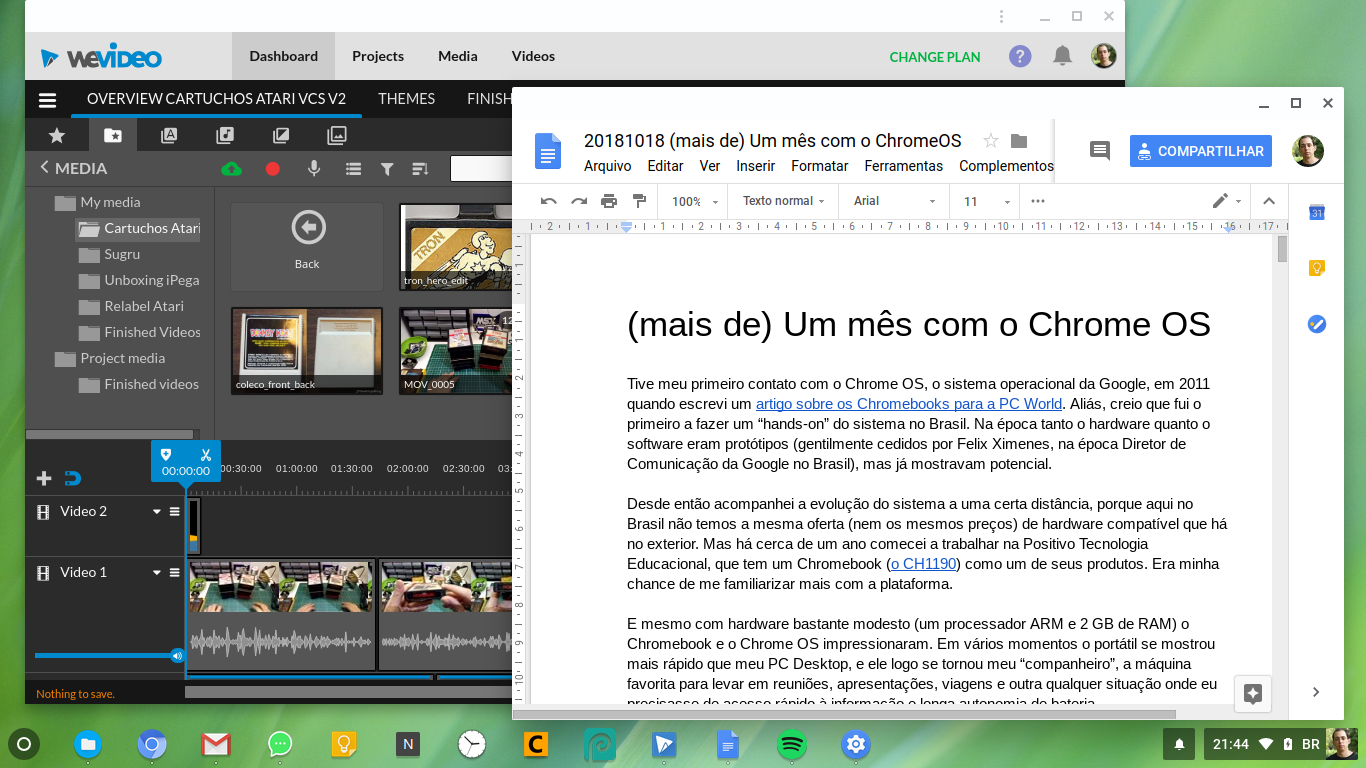Open the text titles library tab
Viewport: 1366px width, 768px height.
click(x=169, y=135)
